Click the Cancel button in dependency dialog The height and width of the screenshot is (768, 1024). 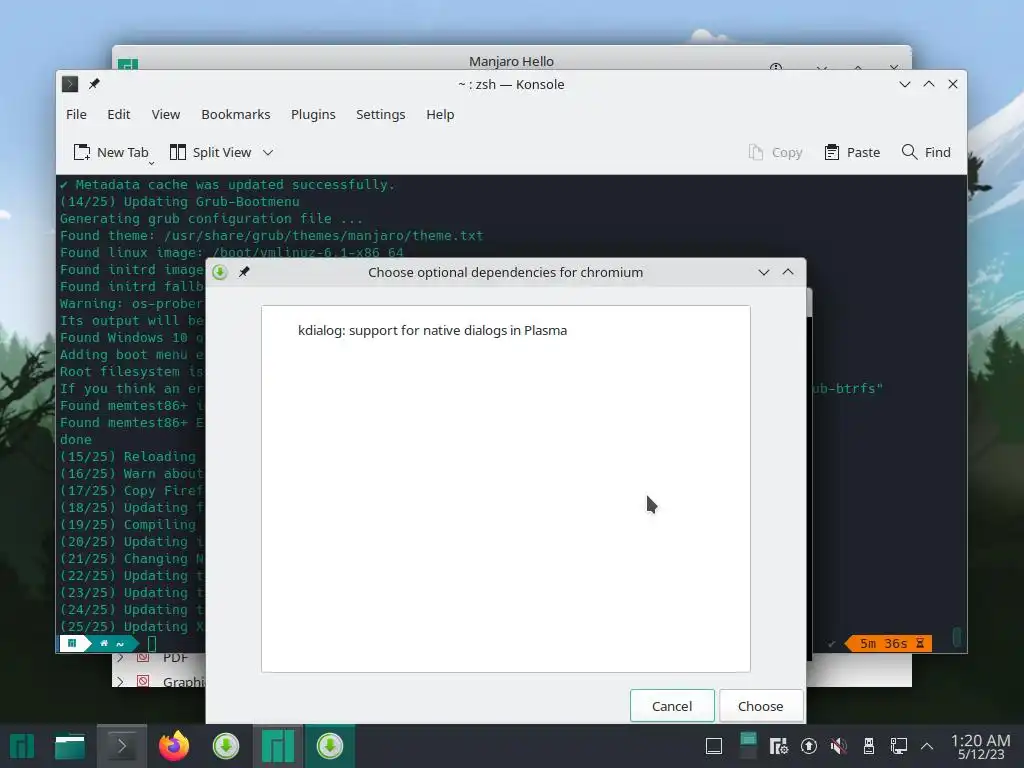coord(672,706)
